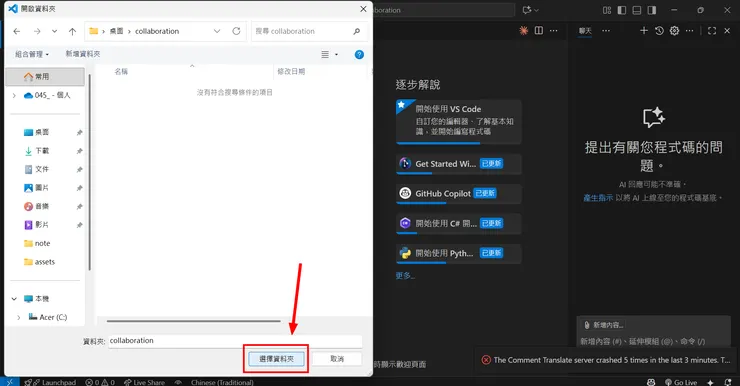Click the 取消 (Cancel) button in the dialog
Image resolution: width=740 pixels, height=386 pixels.
coord(337,359)
